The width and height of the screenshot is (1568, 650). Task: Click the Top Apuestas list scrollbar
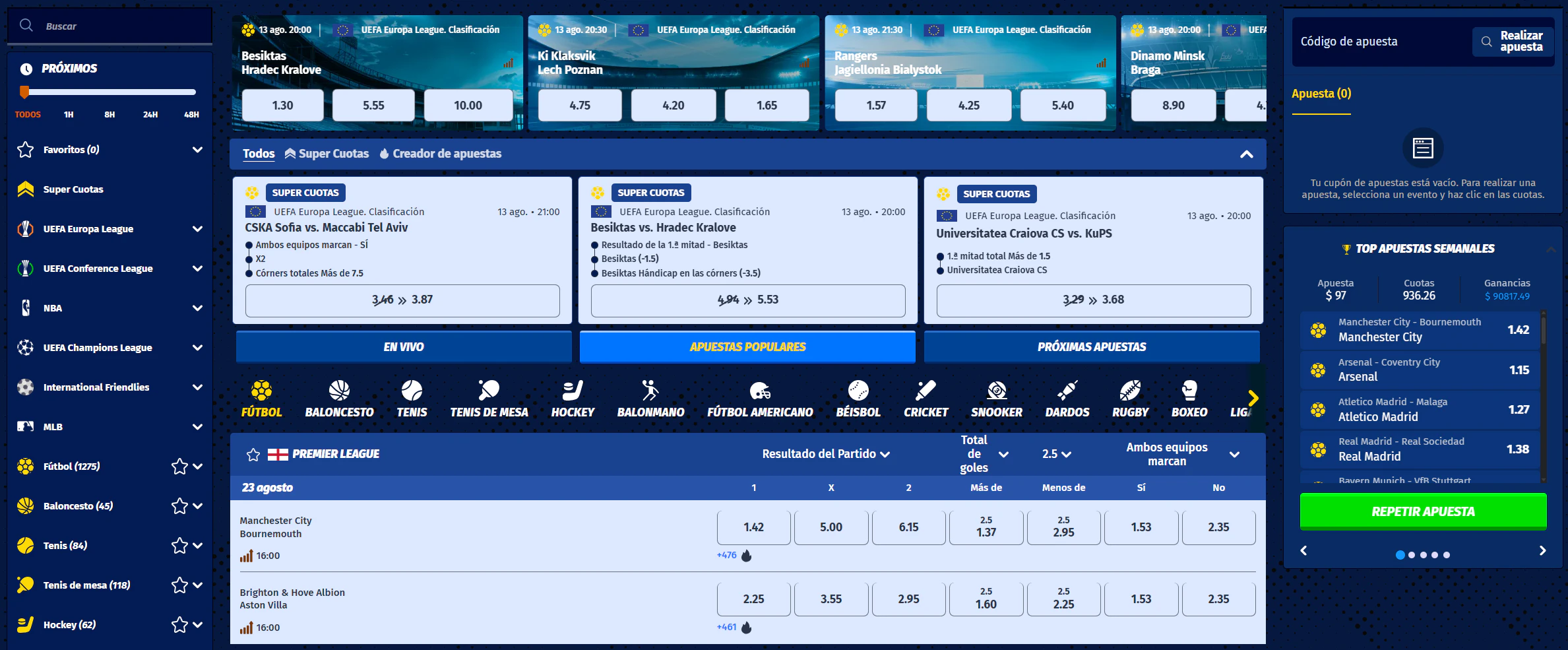click(1544, 330)
